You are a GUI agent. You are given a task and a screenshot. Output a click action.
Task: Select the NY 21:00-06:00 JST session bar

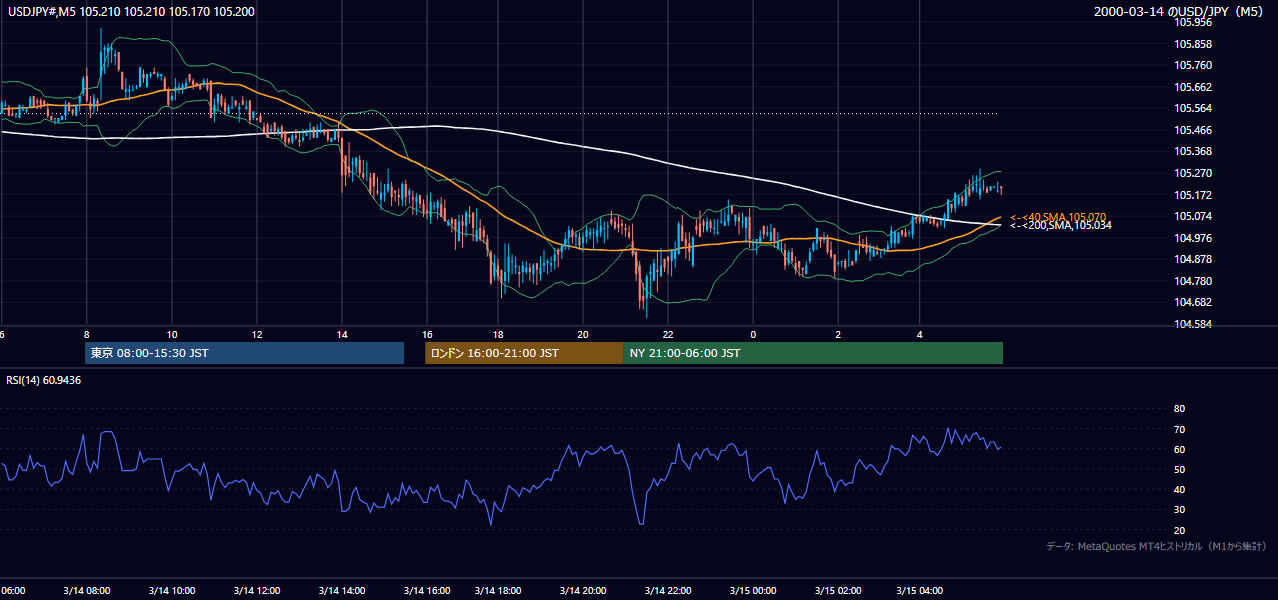tap(813, 353)
